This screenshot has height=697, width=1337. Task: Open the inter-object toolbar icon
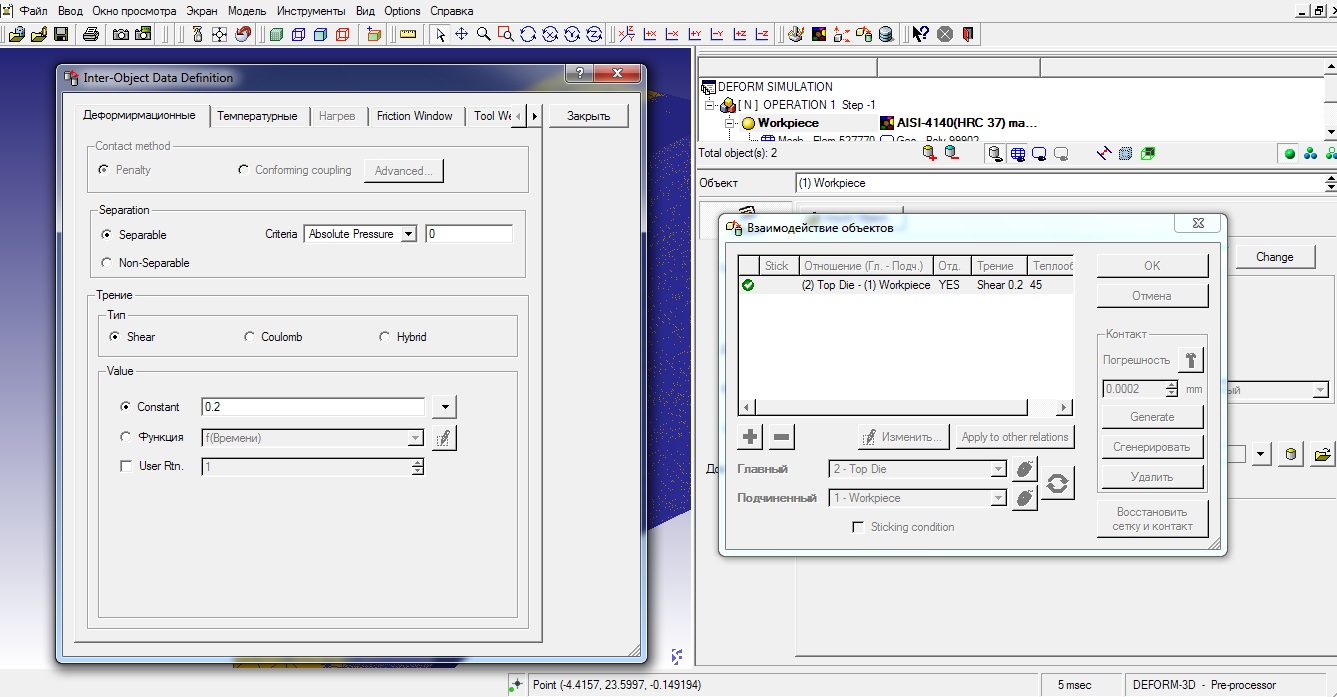pos(863,34)
